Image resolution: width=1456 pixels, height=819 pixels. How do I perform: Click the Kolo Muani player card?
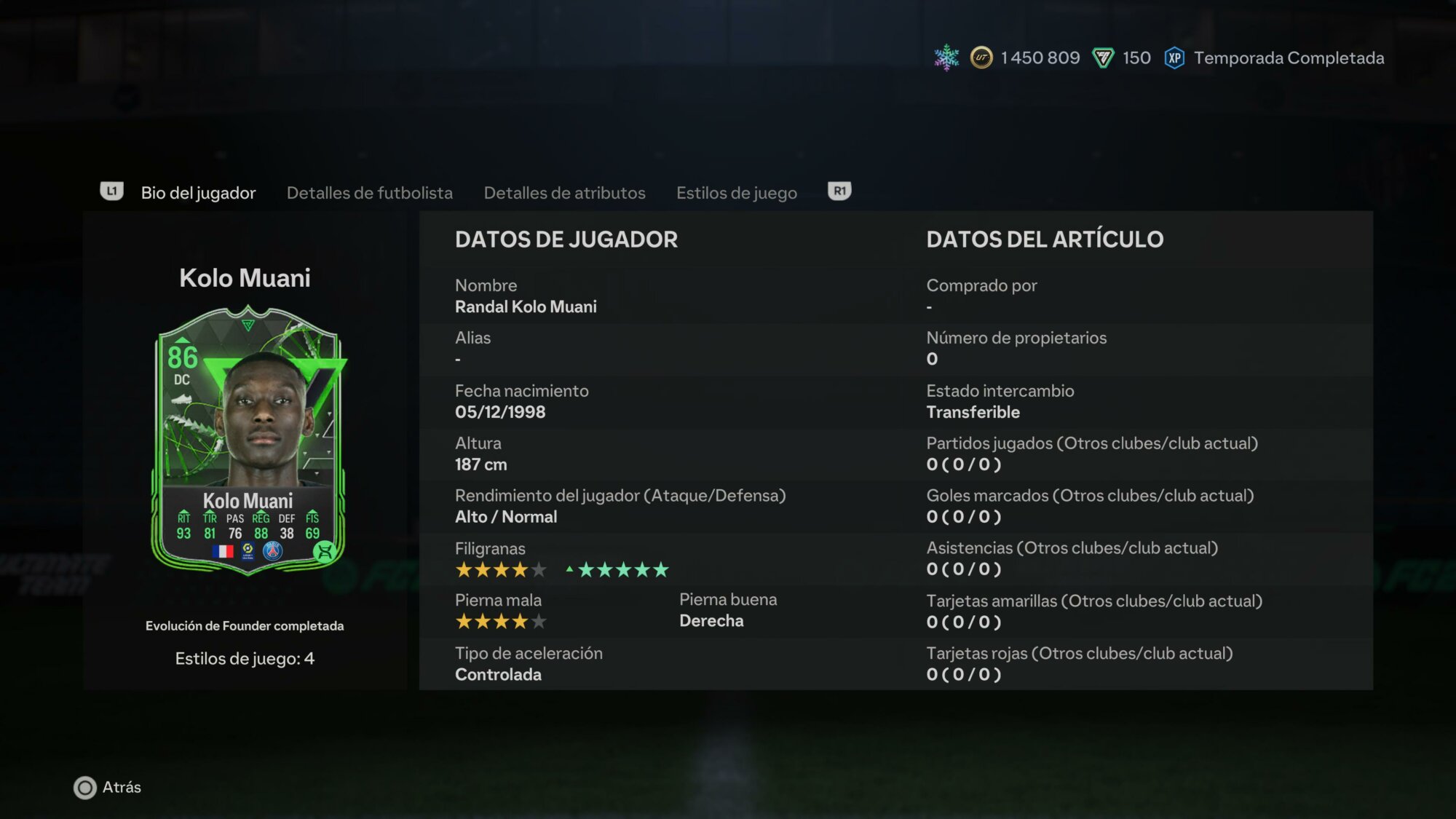tap(248, 440)
